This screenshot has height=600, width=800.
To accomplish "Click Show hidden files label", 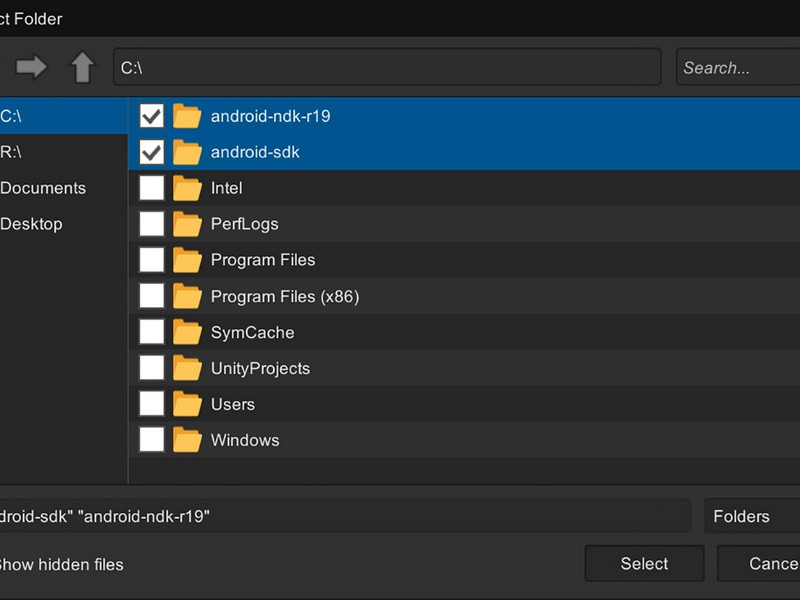I will pyautogui.click(x=61, y=565).
